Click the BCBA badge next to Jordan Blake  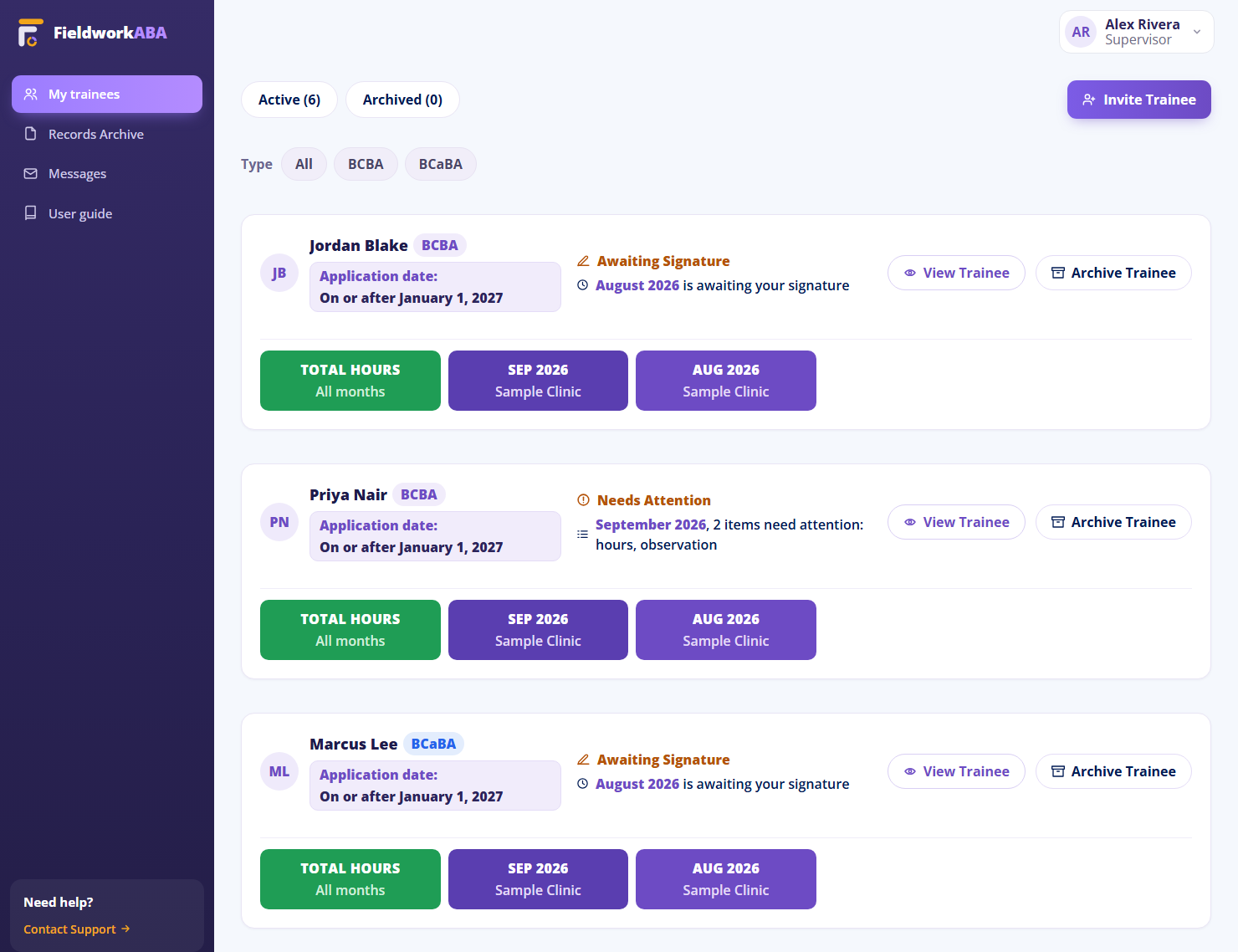440,245
